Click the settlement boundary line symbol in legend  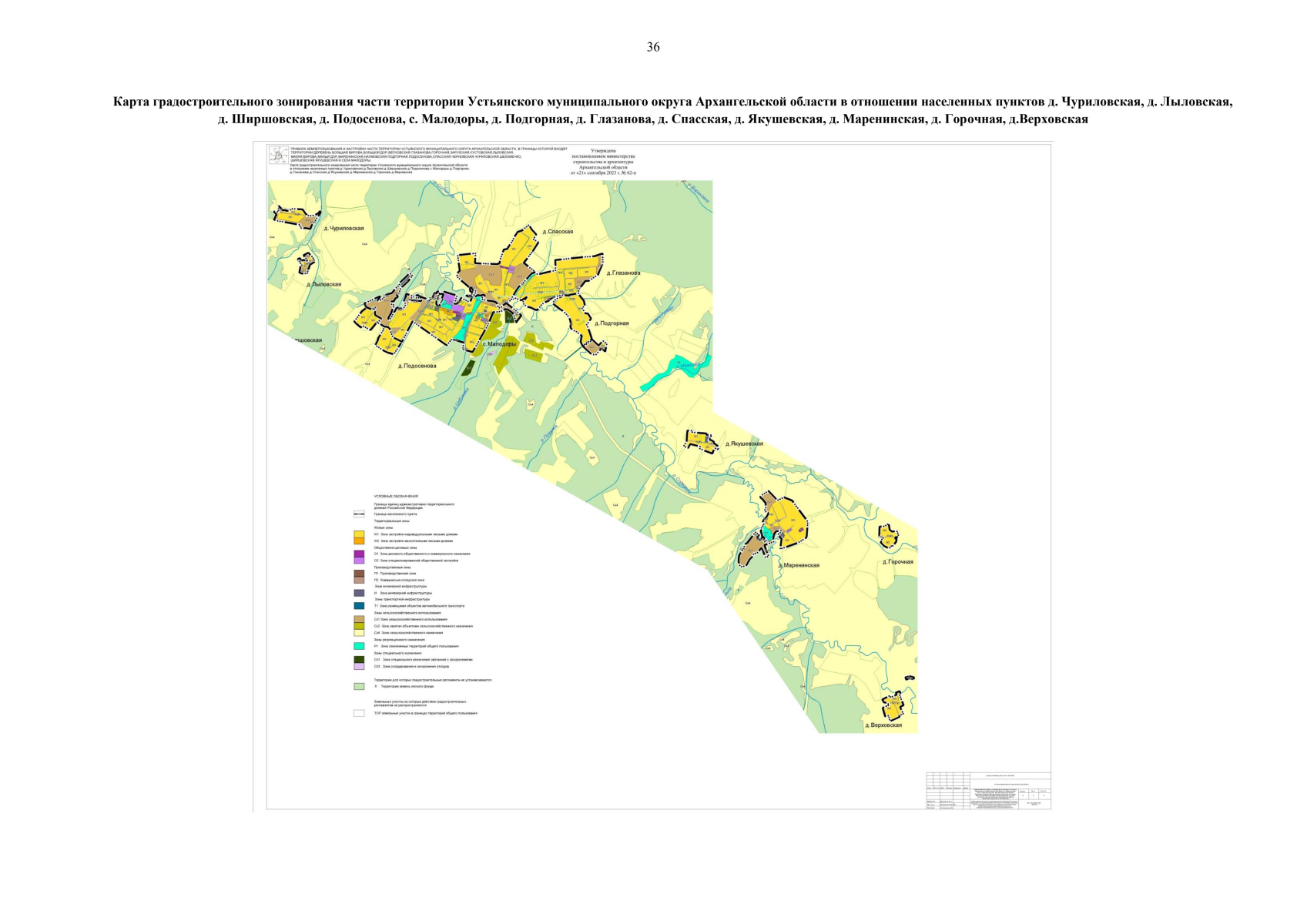359,514
